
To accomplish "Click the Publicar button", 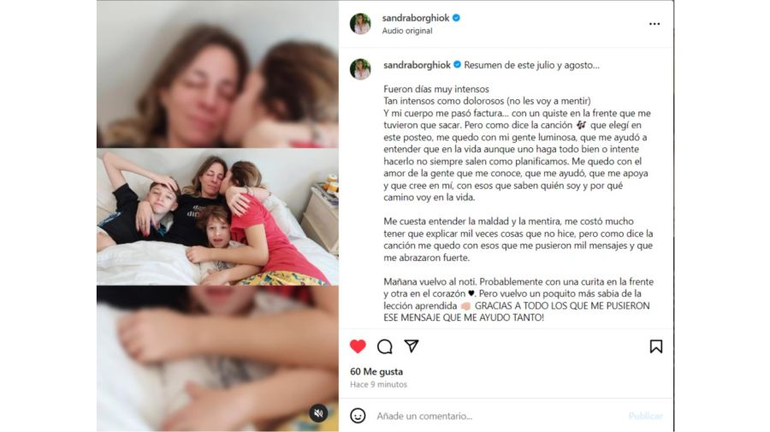I will coord(646,416).
